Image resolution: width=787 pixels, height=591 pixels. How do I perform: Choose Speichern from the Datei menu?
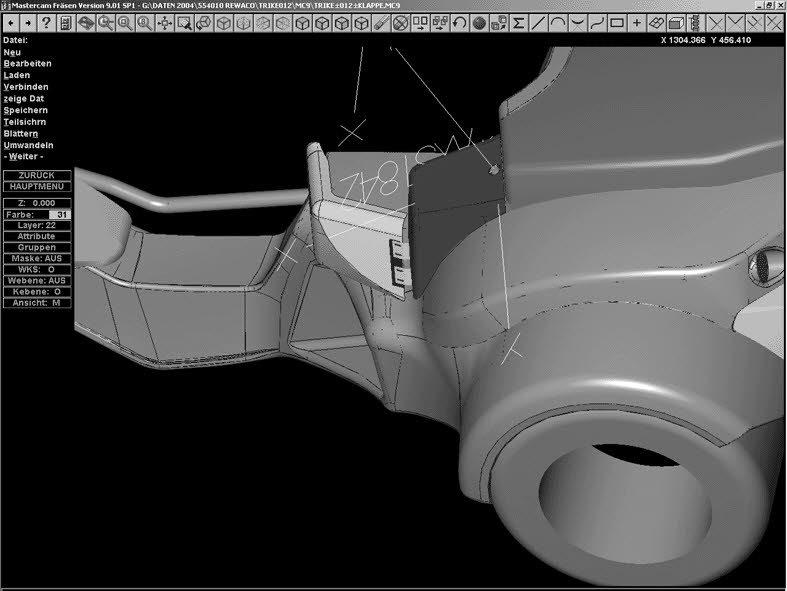(x=26, y=110)
